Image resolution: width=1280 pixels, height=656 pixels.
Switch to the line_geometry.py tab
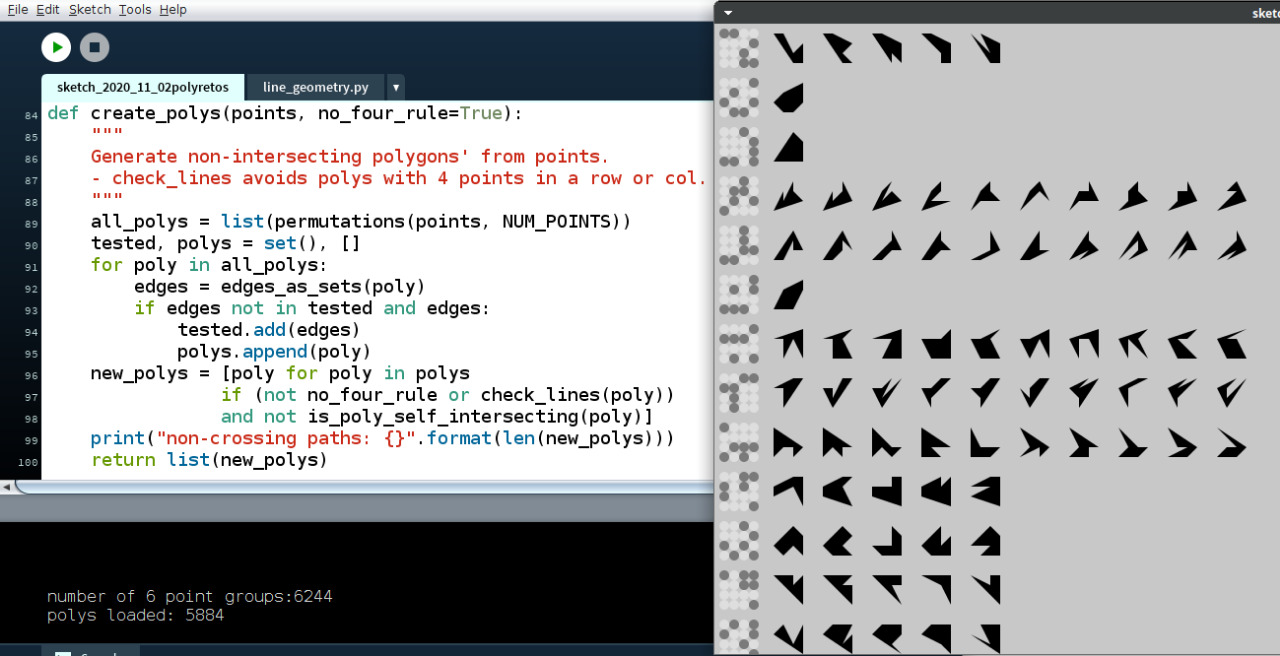click(315, 87)
